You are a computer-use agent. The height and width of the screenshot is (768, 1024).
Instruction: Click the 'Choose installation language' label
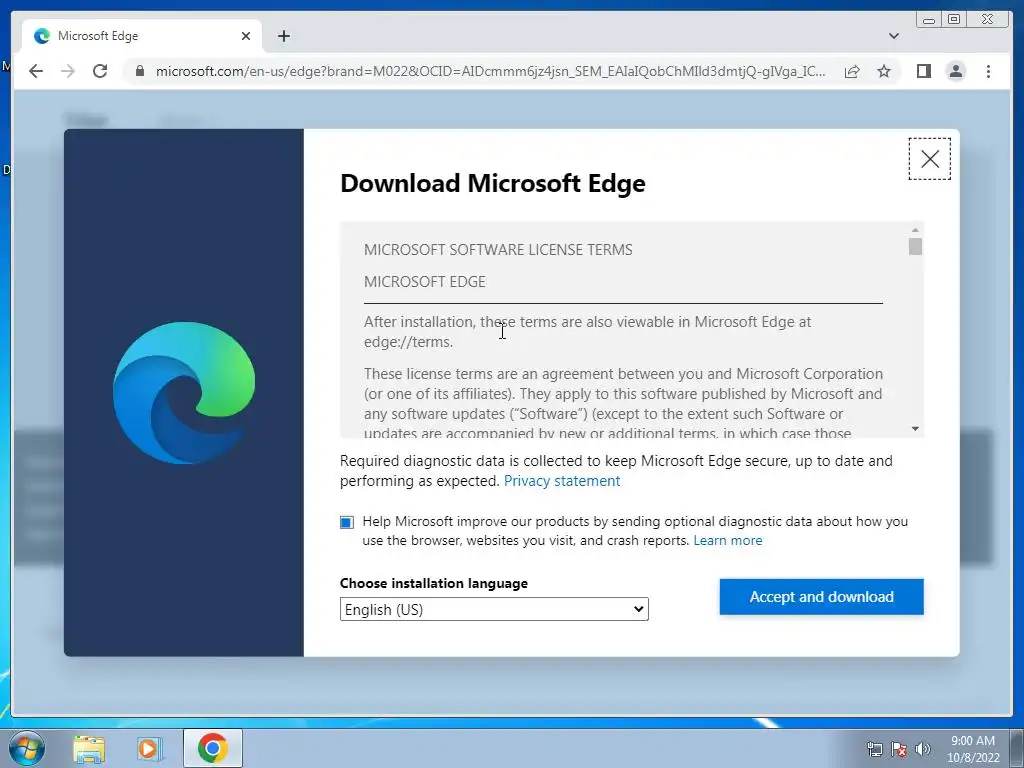pos(434,583)
